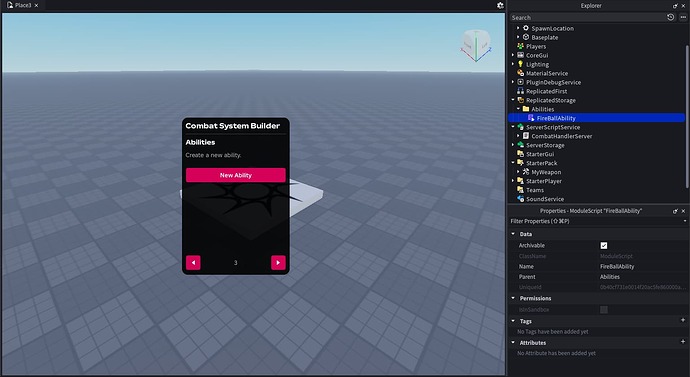Click the MaterialService icon

521,73
